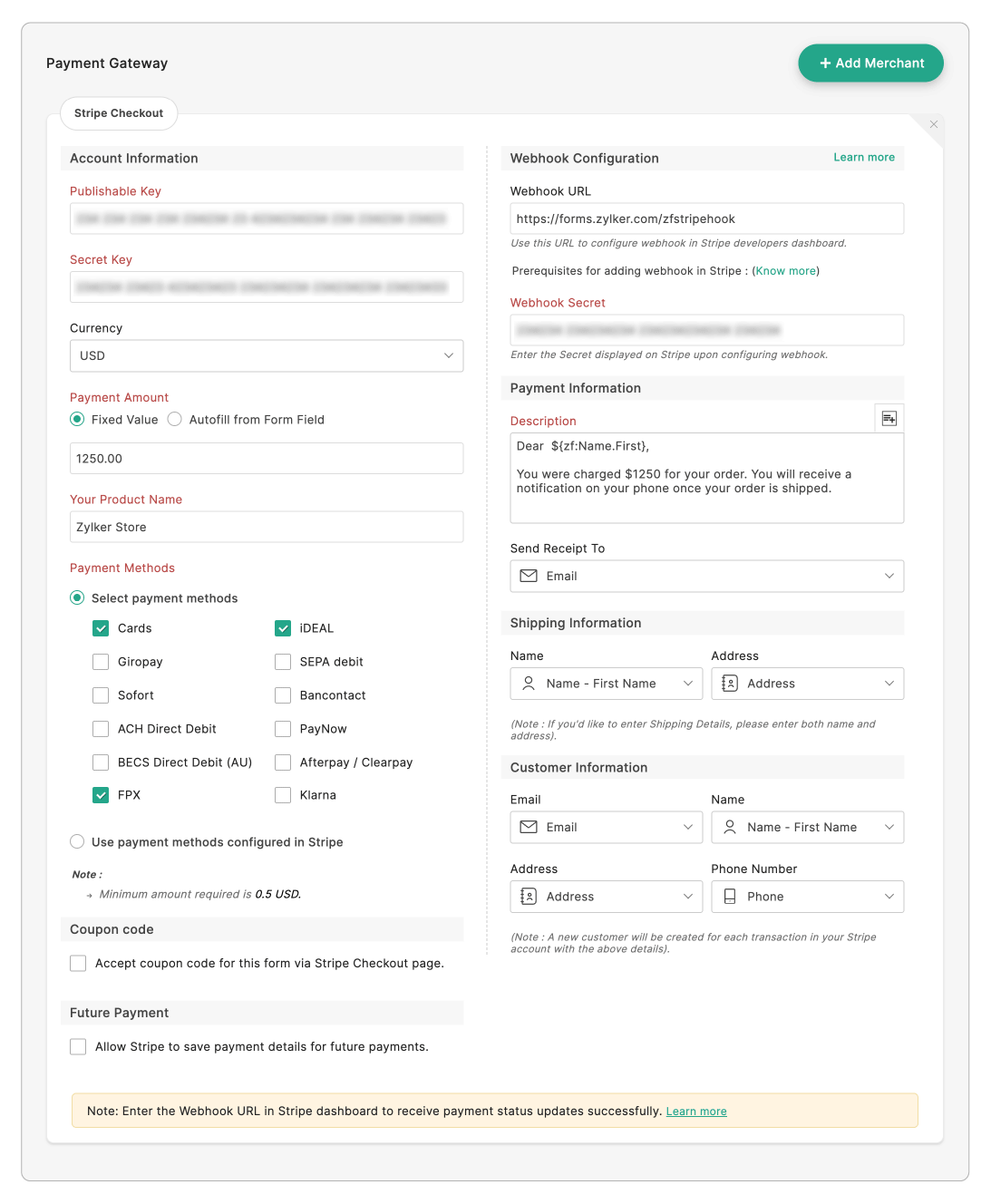Expand the Send Receipt To dropdown

click(x=889, y=576)
